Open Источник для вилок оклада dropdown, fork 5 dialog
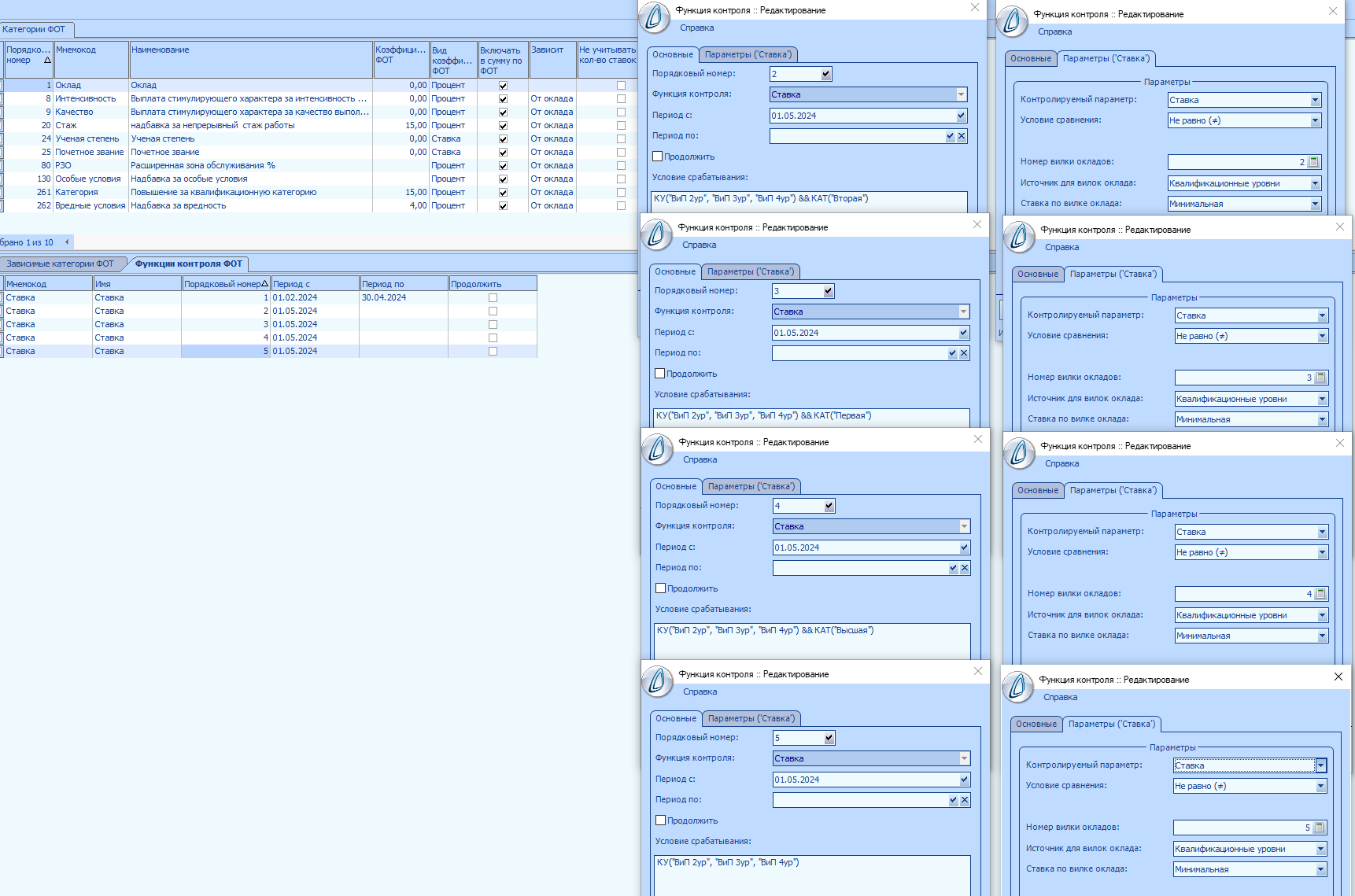The width and height of the screenshot is (1355, 896). click(1321, 849)
